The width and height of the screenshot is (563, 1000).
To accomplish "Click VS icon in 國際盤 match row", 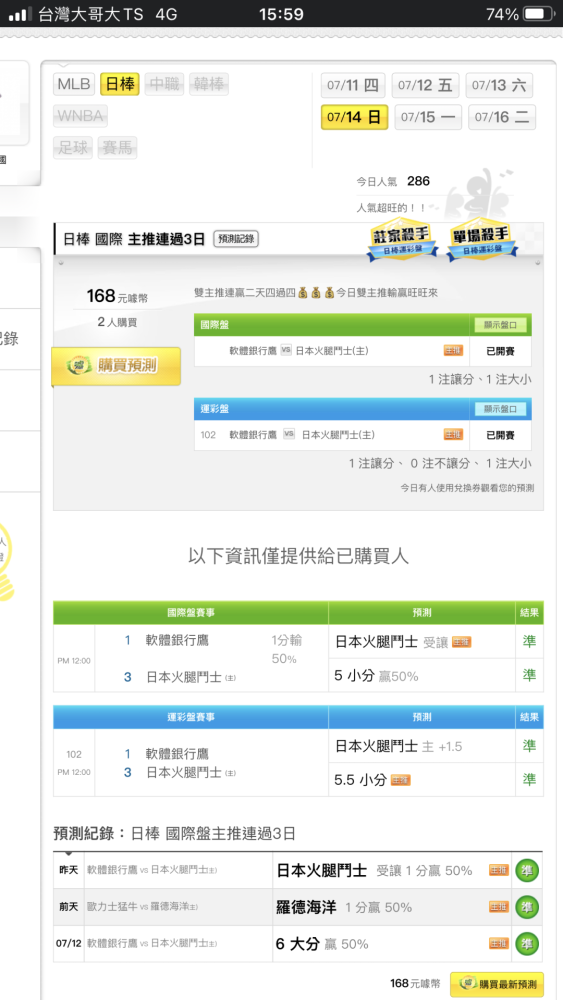I will click(286, 351).
